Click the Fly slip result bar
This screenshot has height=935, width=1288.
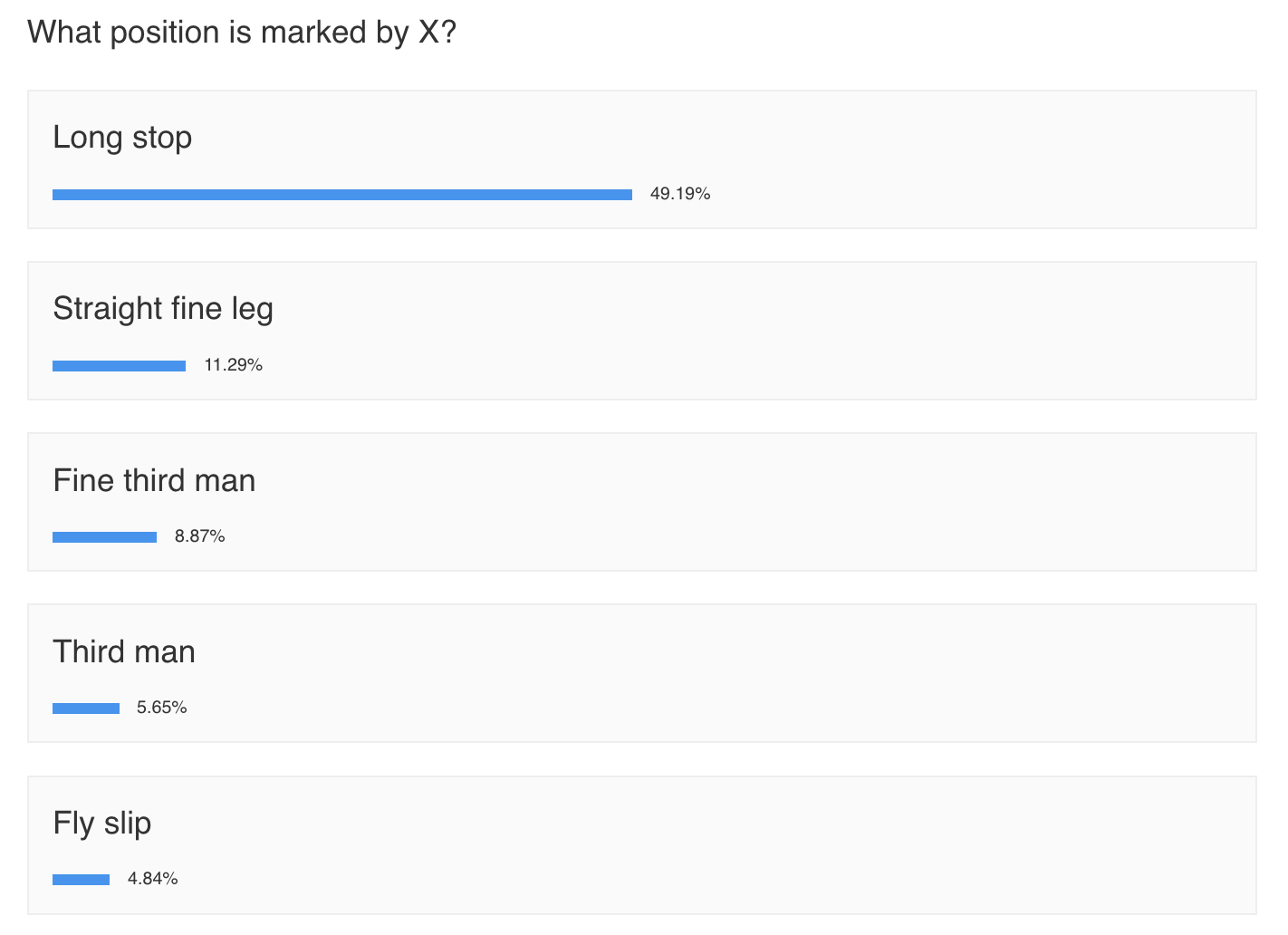(82, 880)
